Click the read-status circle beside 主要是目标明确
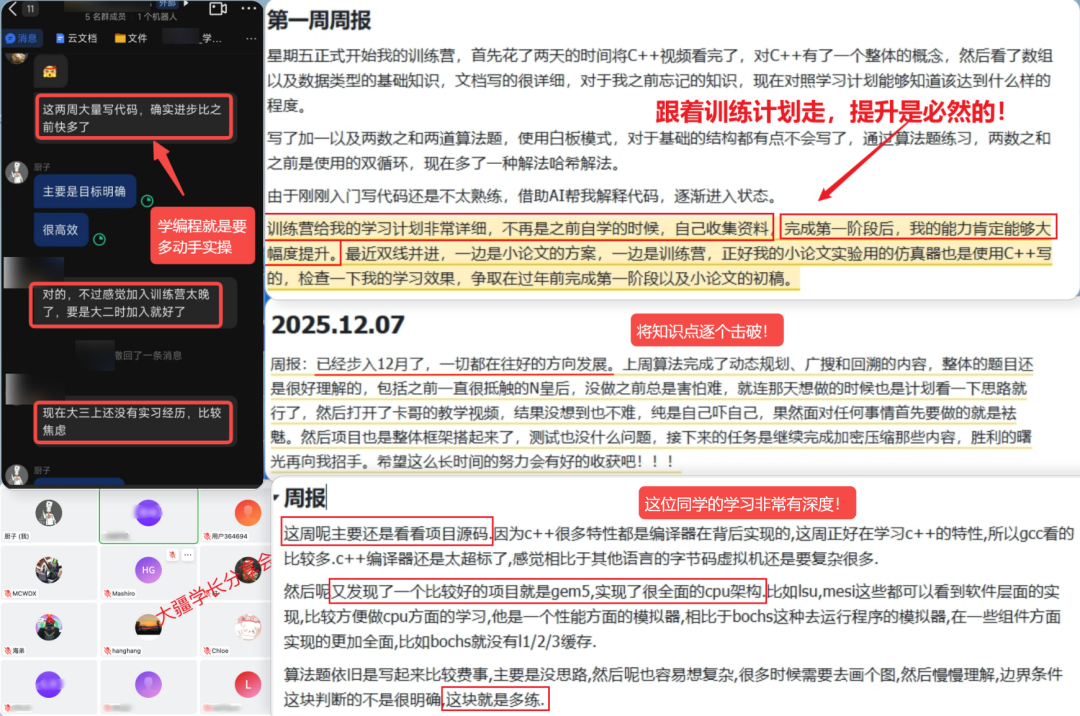The width and height of the screenshot is (1080, 716). (147, 200)
